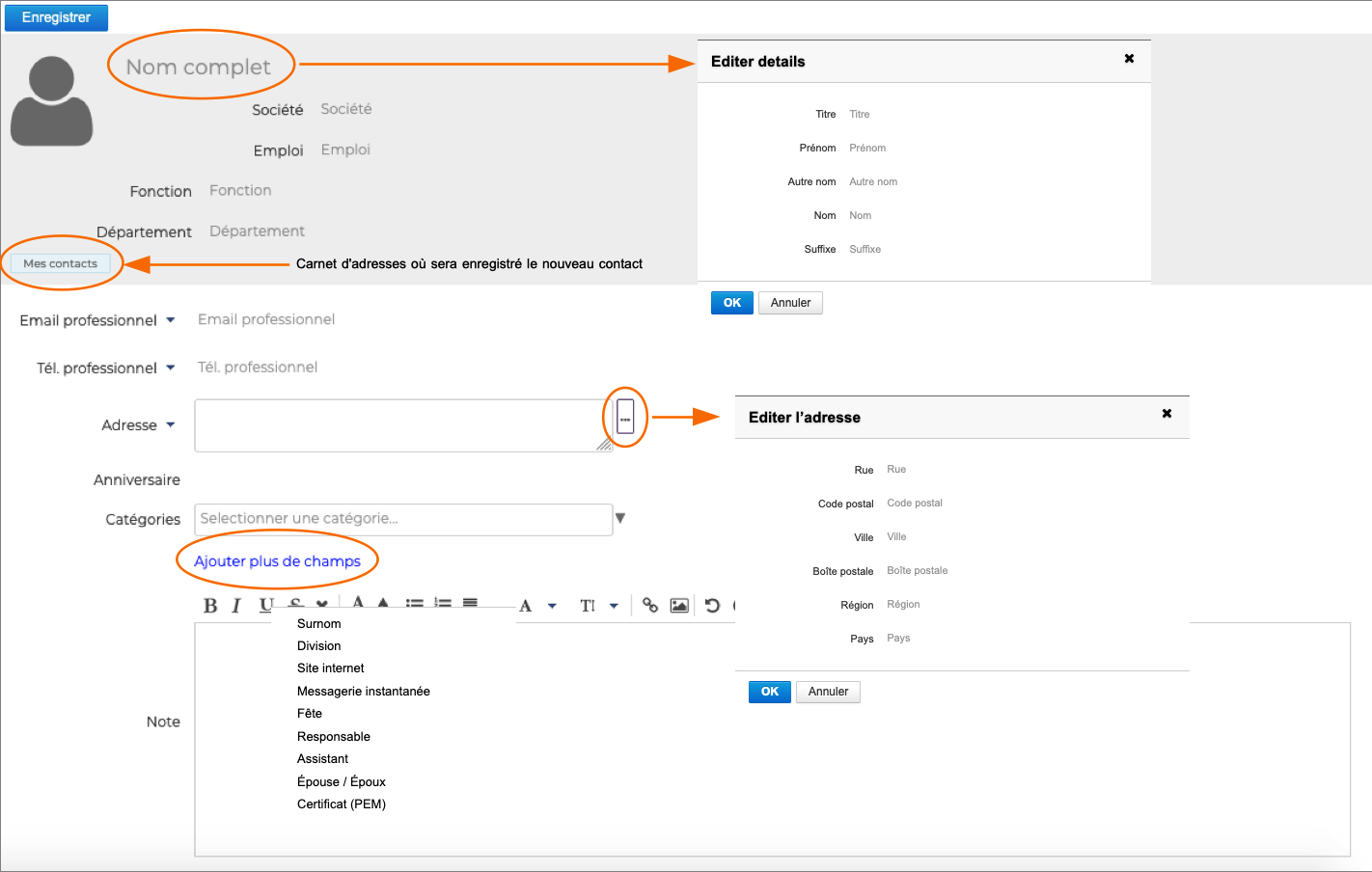Screen dimensions: 1372x872
Task: Select Surnom from the extra fields list
Action: click(319, 624)
